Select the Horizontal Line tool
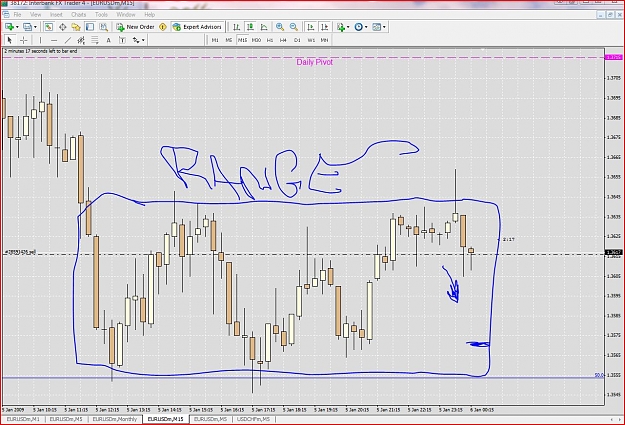Screen dimensions: 625x425 54,40
